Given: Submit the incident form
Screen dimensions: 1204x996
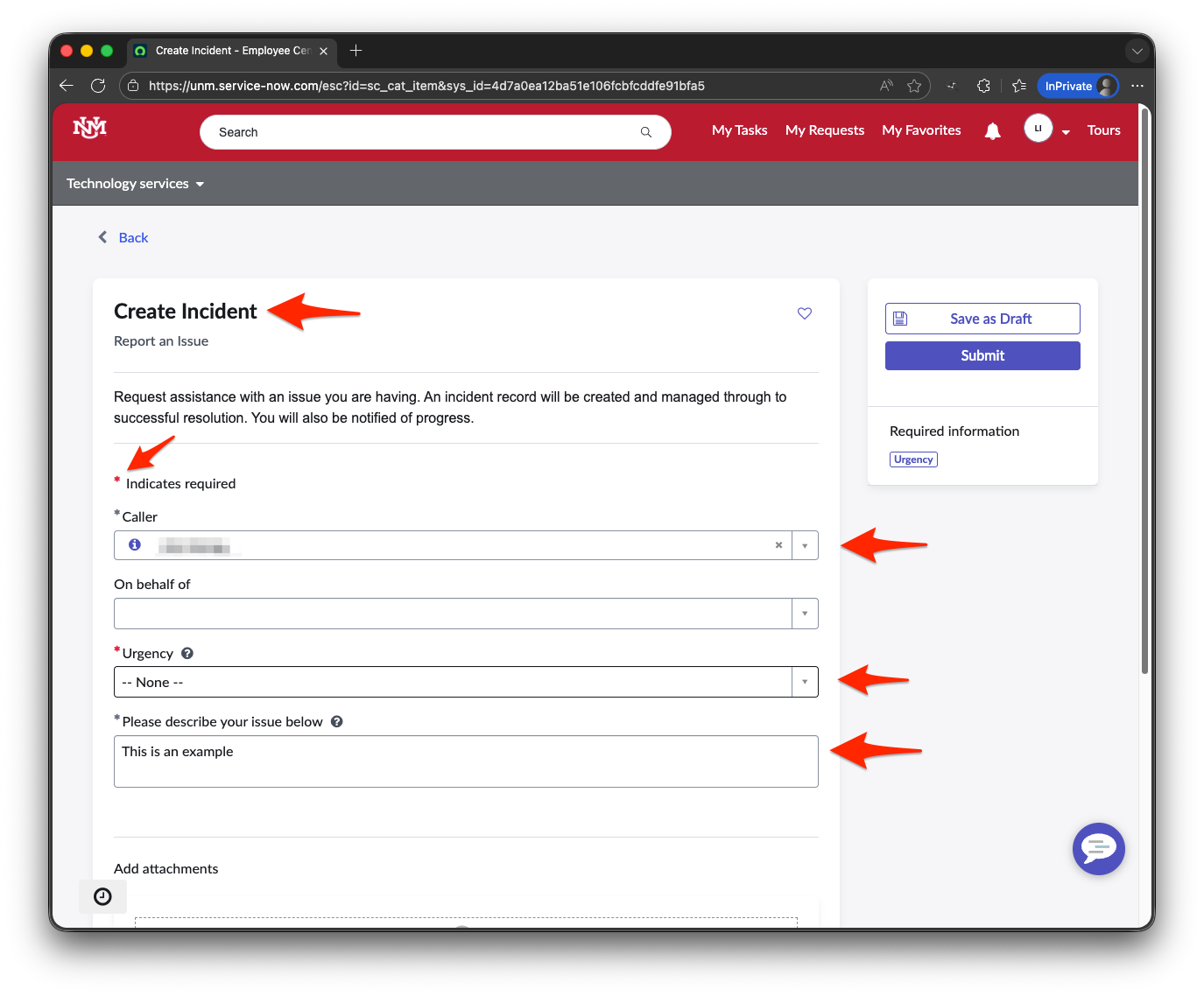Looking at the screenshot, I should click(982, 355).
